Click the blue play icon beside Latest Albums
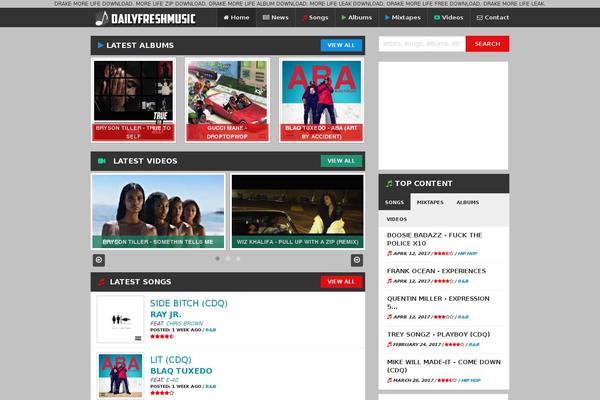Viewport: 600px width, 400px height. (100, 45)
